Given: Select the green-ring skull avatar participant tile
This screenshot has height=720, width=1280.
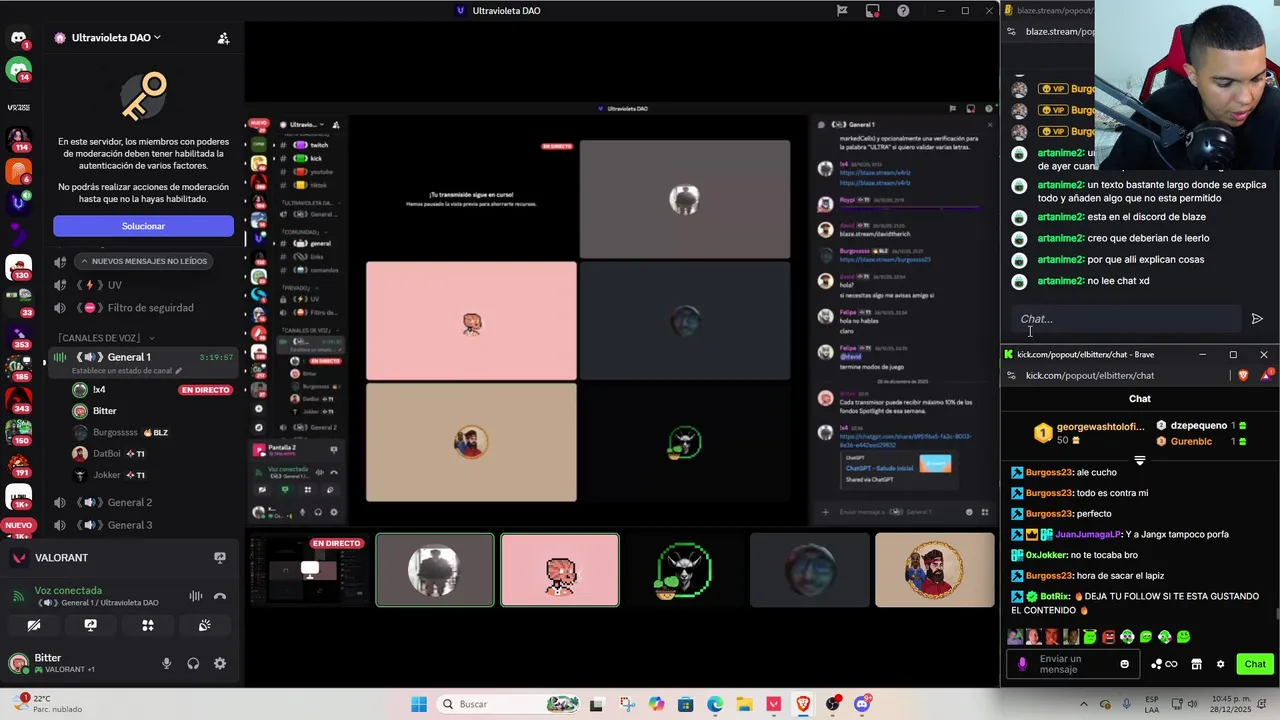Looking at the screenshot, I should (x=685, y=570).
